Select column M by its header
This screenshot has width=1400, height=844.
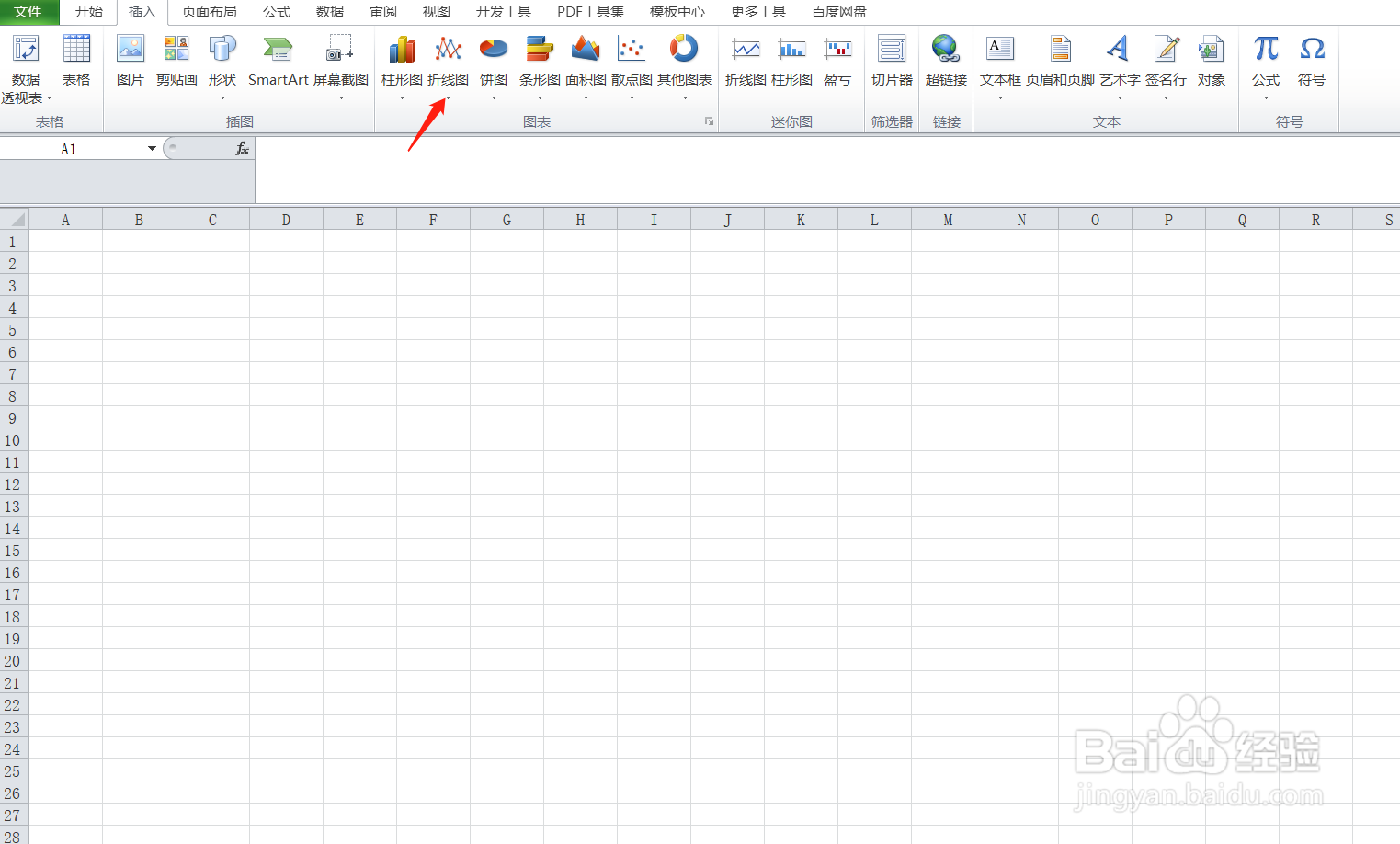(948, 220)
